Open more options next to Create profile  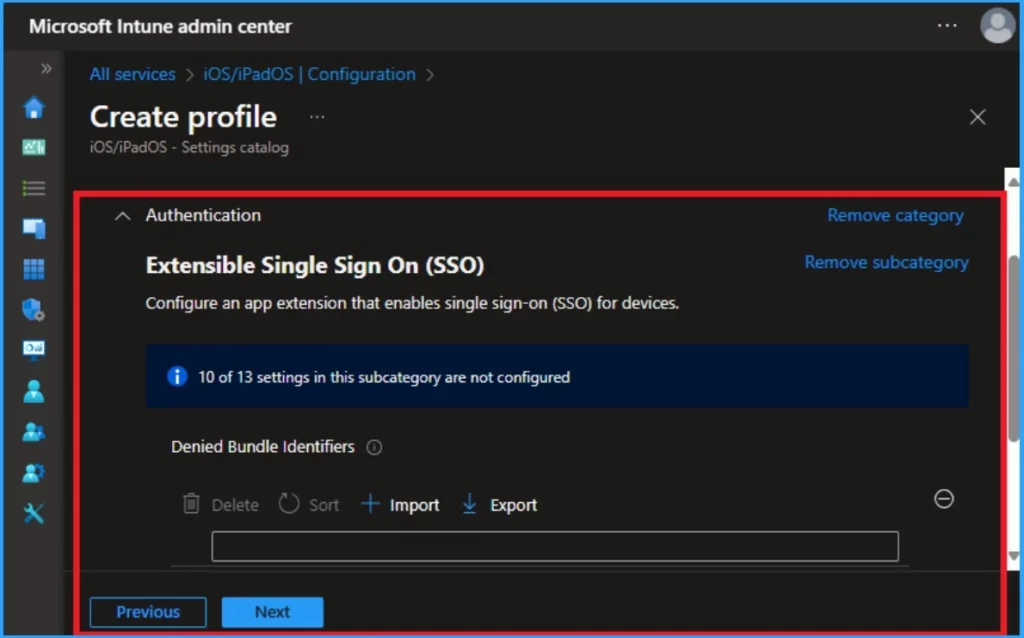pos(317,117)
